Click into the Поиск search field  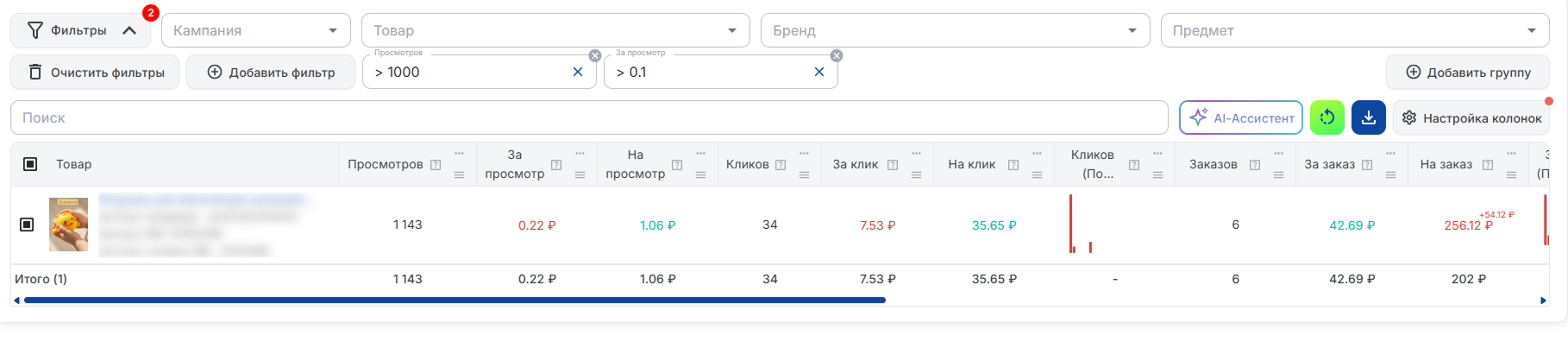pos(589,117)
